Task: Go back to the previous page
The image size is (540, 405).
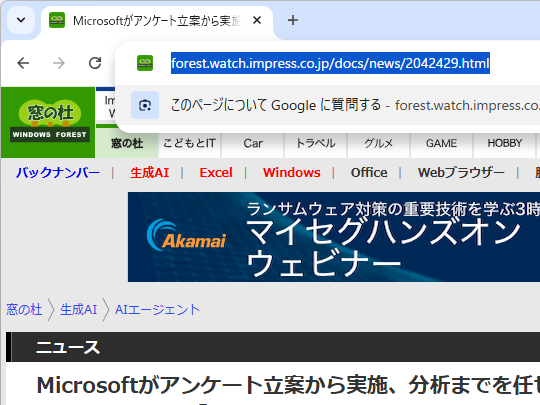Action: pyautogui.click(x=23, y=63)
